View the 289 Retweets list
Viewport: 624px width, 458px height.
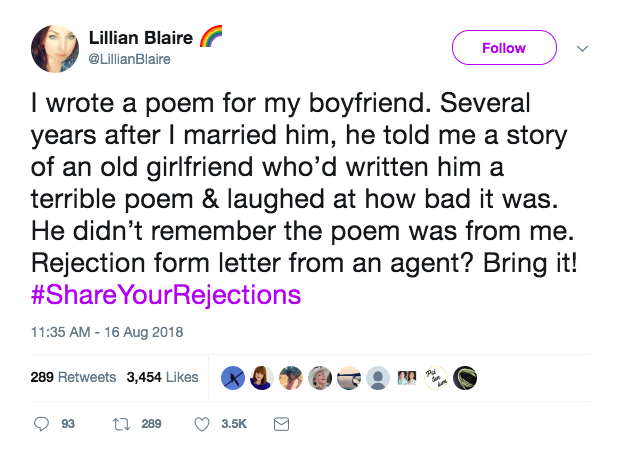(x=72, y=377)
